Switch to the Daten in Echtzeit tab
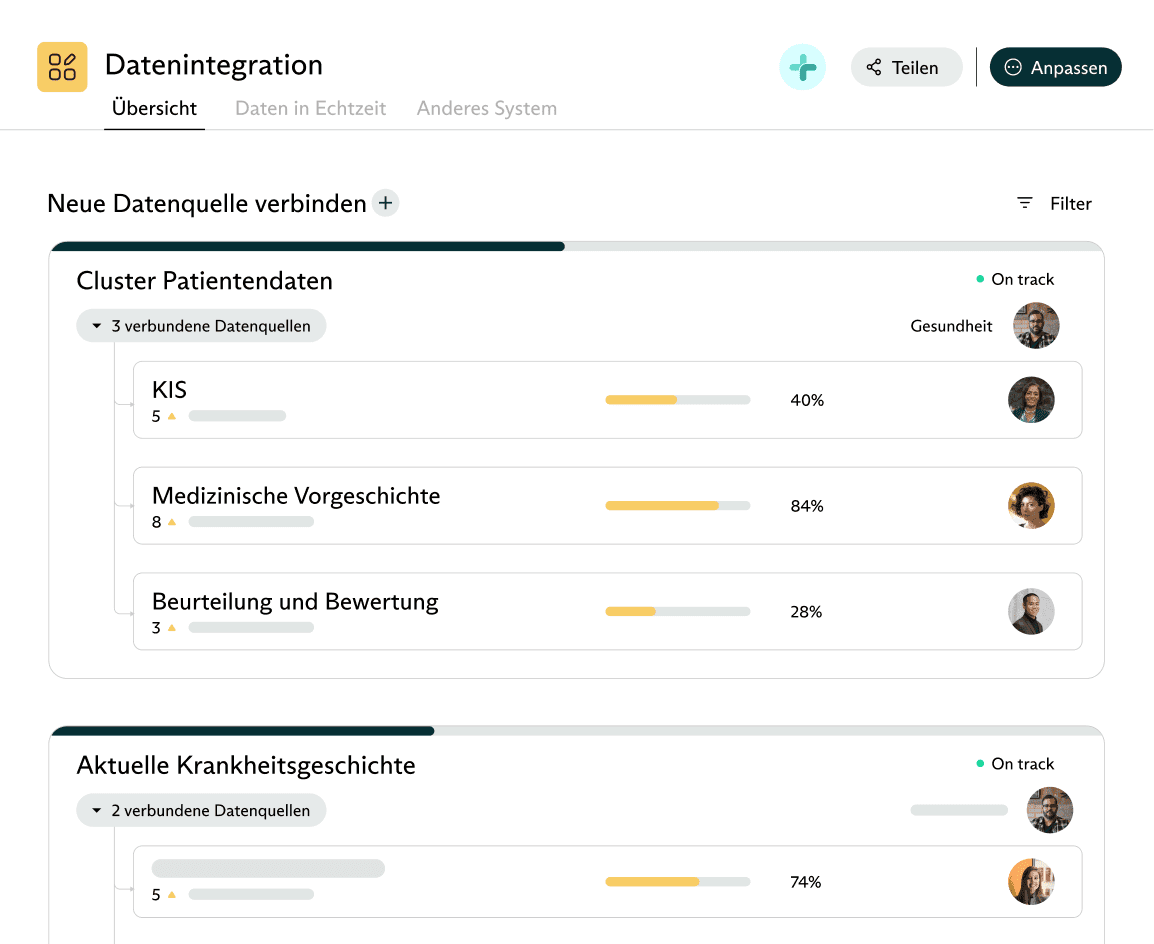The width and height of the screenshot is (1154, 944). pyautogui.click(x=310, y=108)
